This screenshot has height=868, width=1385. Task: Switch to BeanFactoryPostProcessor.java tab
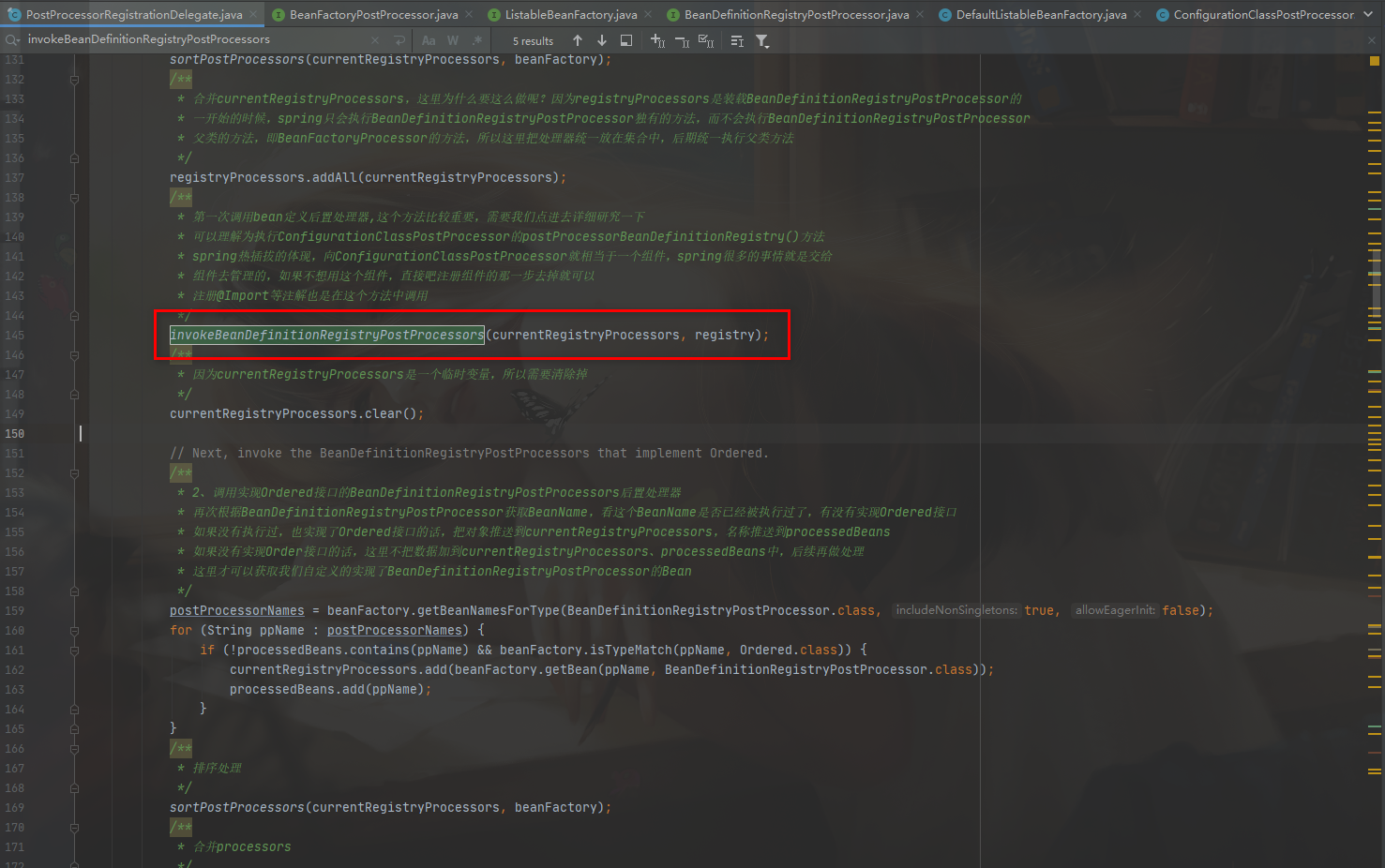[373, 14]
